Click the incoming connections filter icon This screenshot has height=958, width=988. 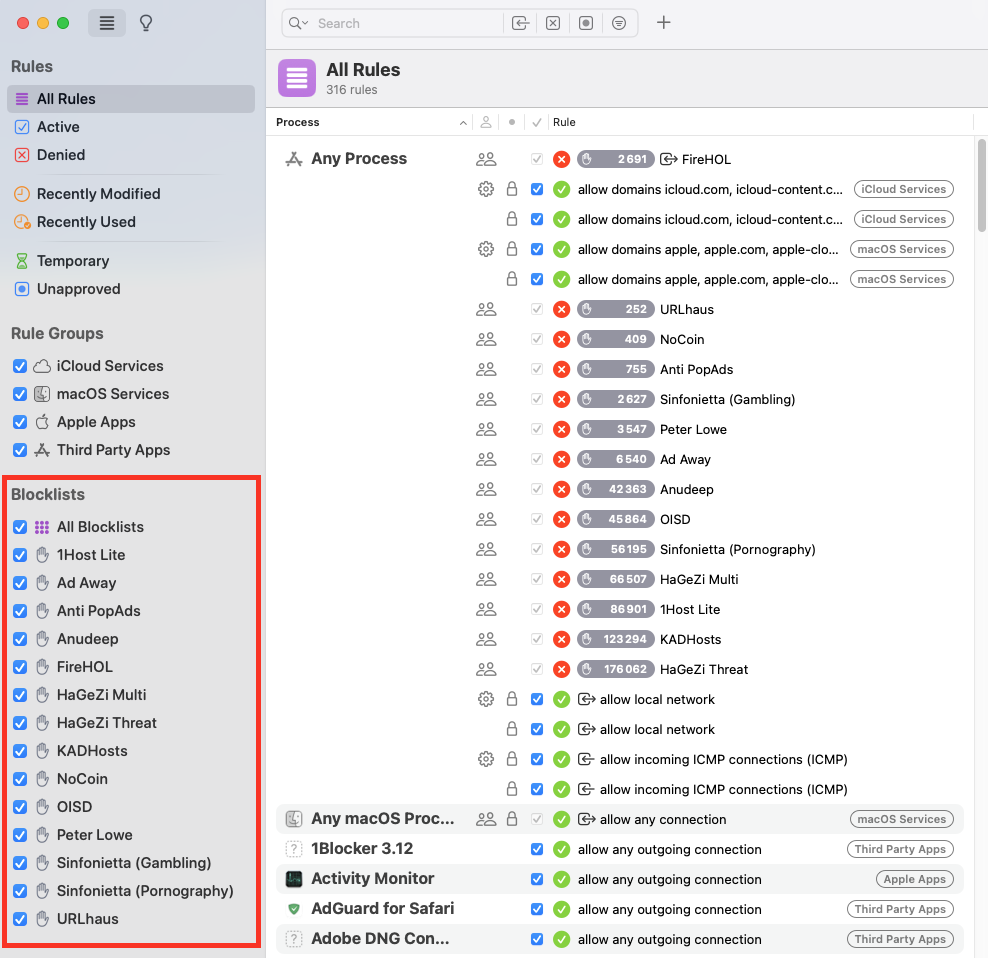click(520, 23)
